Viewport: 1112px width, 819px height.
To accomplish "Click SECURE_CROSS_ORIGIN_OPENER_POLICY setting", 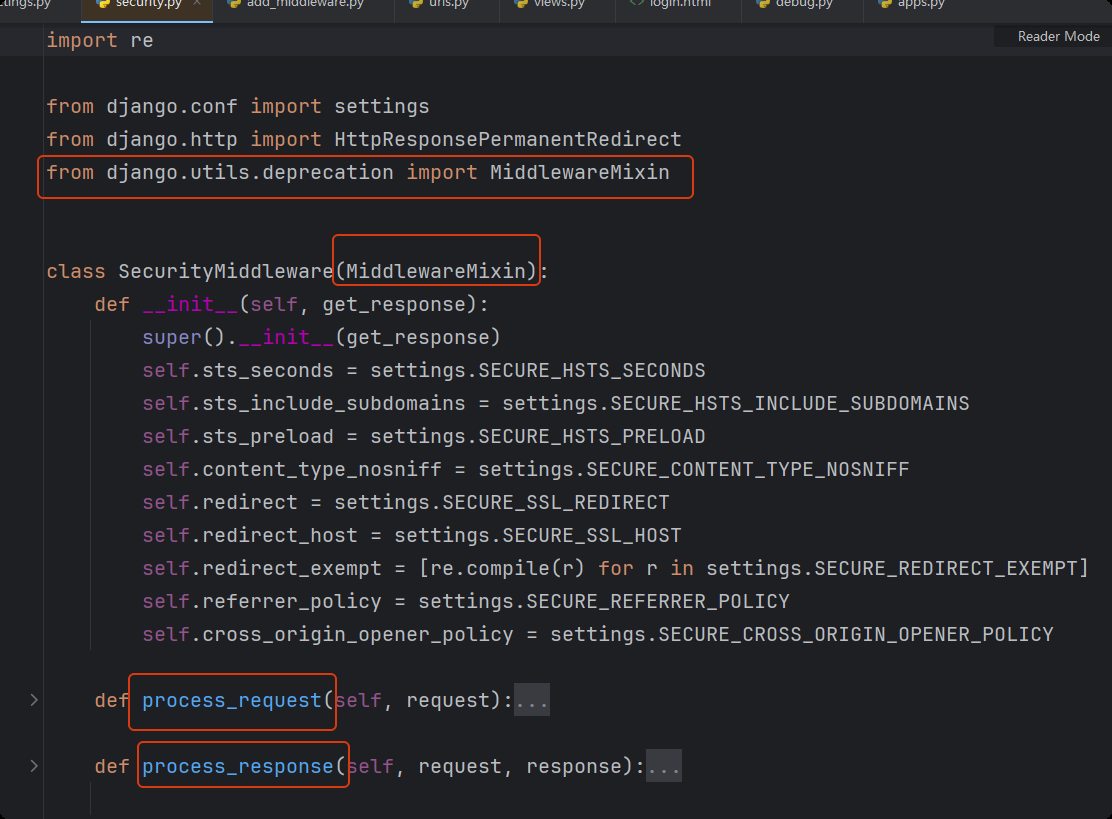I will pos(855,634).
